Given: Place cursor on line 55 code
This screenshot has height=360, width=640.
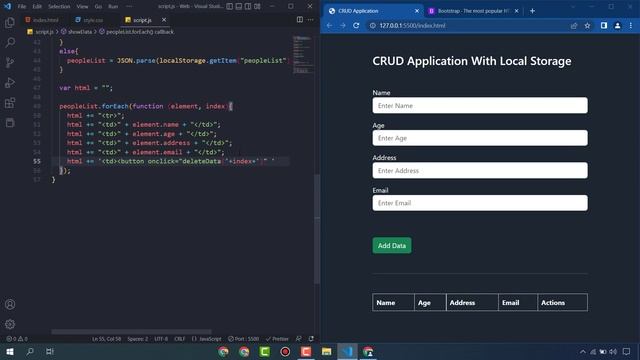Looking at the screenshot, I should point(171,161).
